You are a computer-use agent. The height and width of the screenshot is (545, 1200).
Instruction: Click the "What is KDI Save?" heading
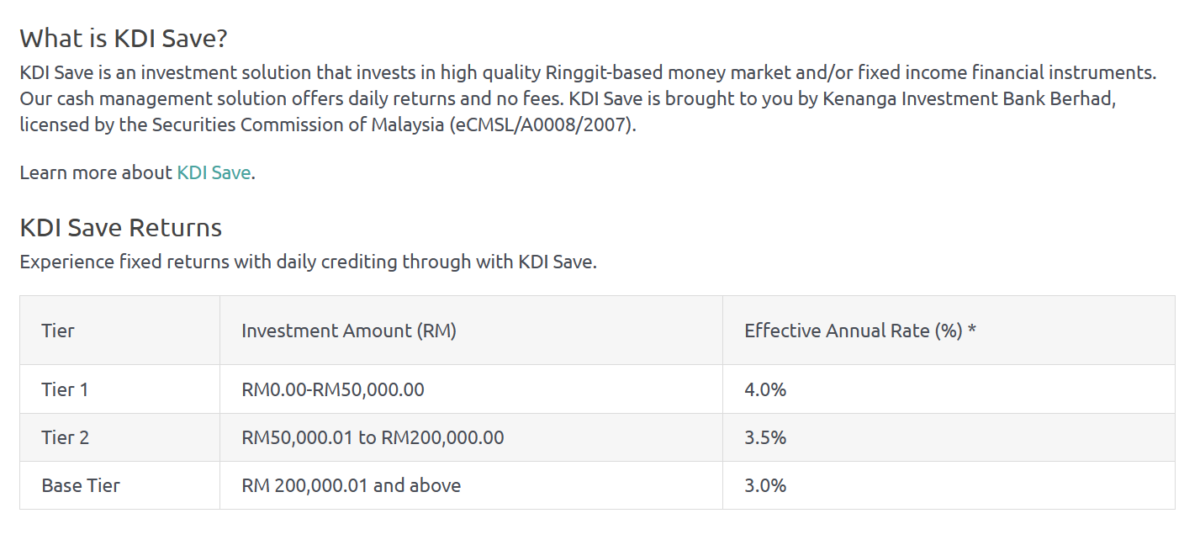tap(124, 39)
